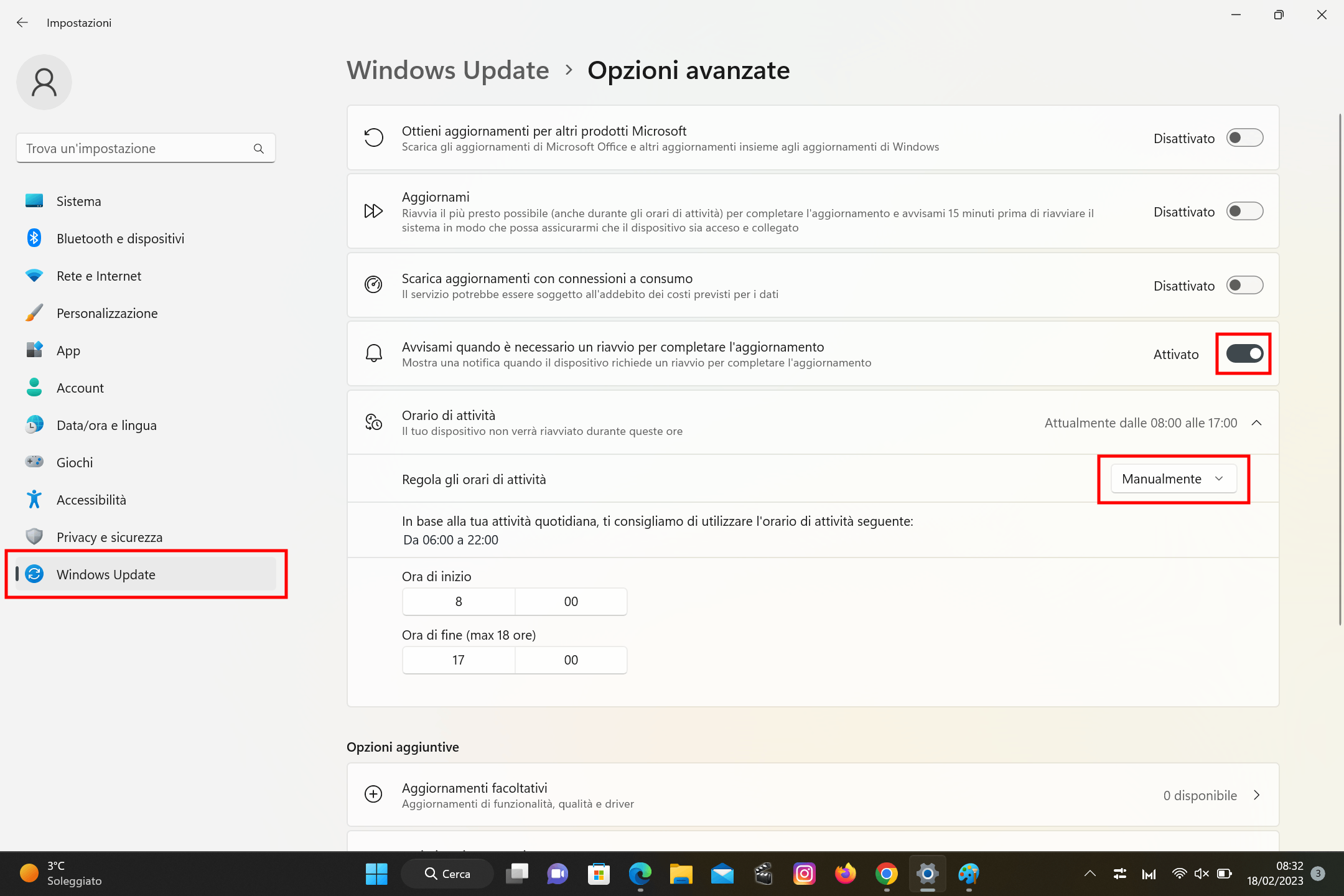This screenshot has width=1344, height=896.
Task: Enable Ottieni aggiornamenti per altri prodotti Microsoft
Action: (1244, 138)
